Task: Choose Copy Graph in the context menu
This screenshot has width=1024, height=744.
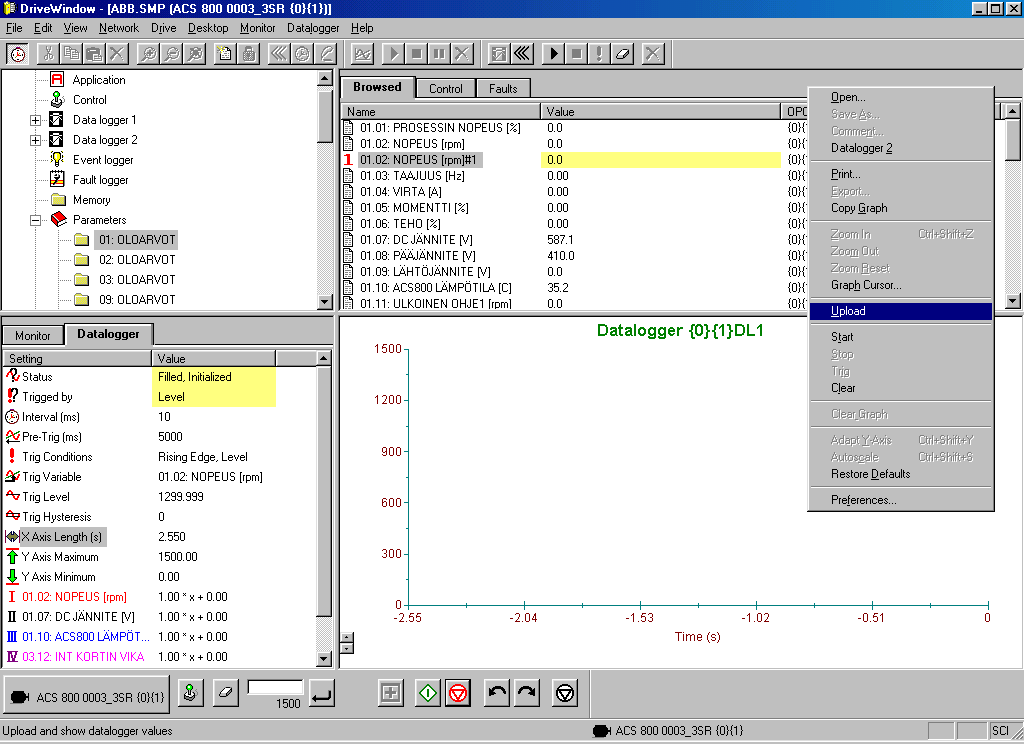Action: (x=901, y=208)
